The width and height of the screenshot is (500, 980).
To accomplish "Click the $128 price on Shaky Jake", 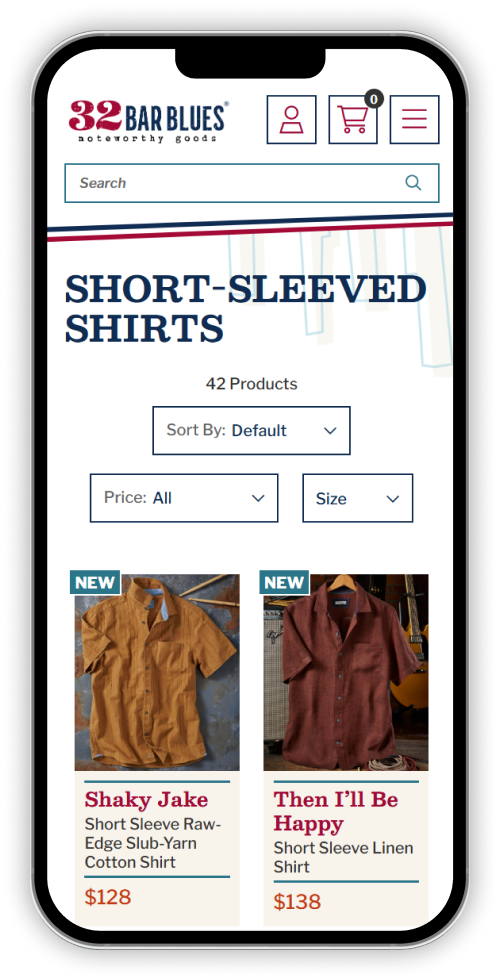I will (108, 897).
